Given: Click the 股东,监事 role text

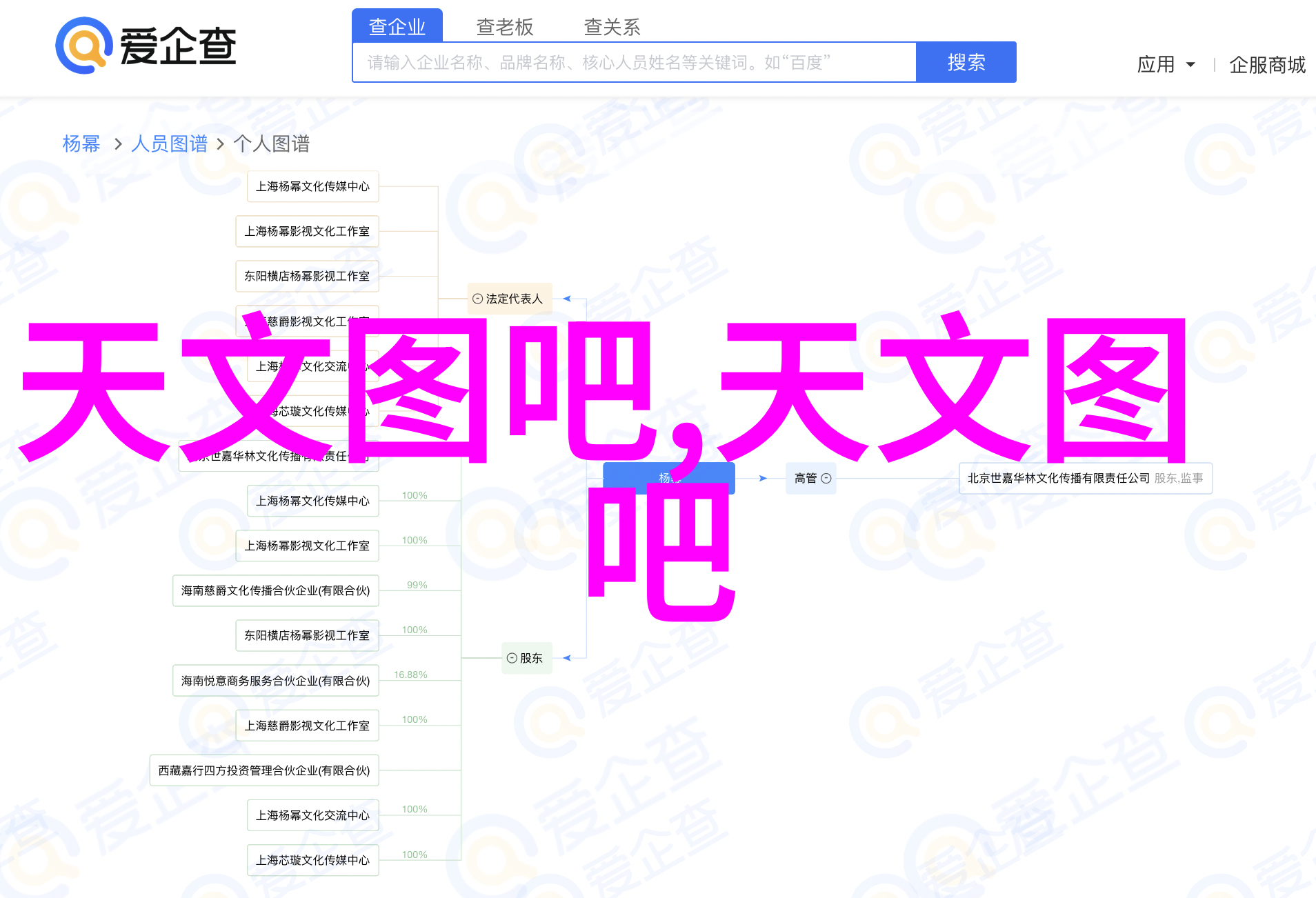Looking at the screenshot, I should 1179,478.
